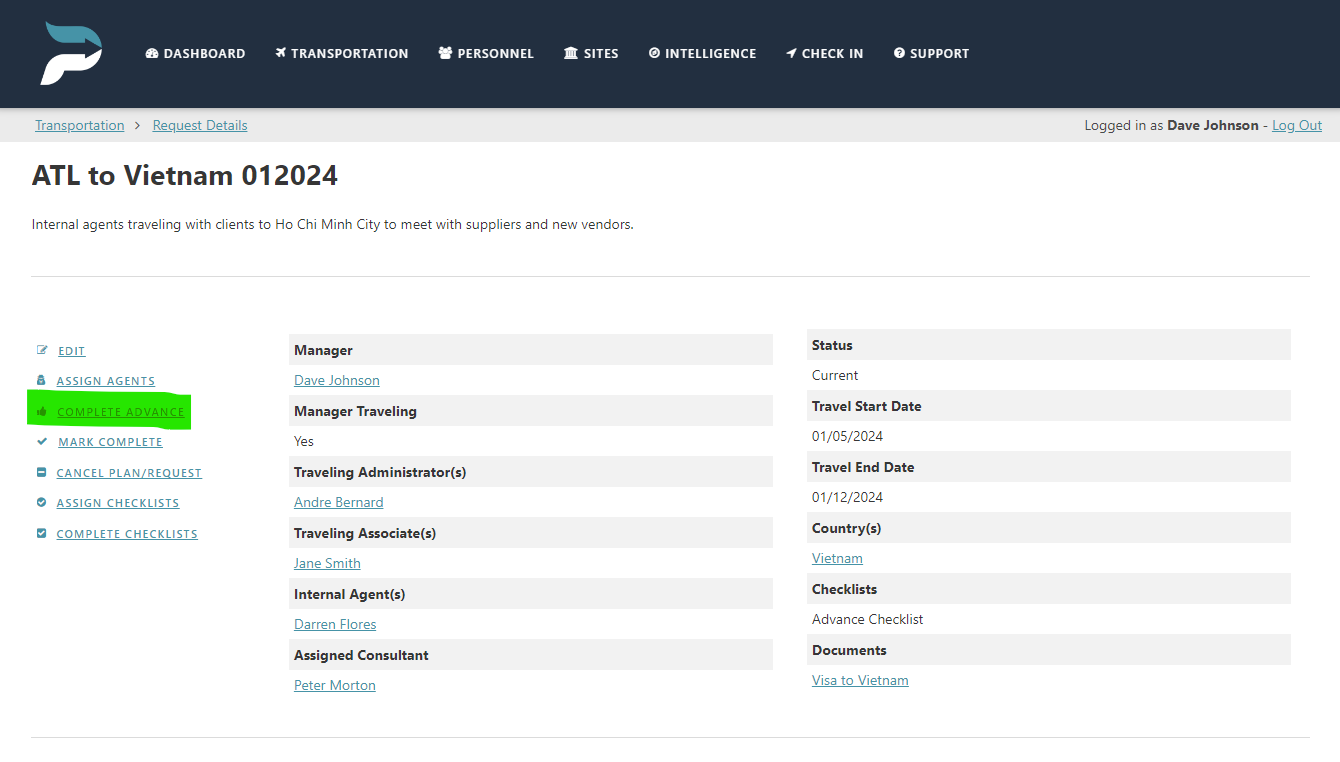Click the checkmark icon beside MARK COMPLETE
Viewport: 1340px width, 762px height.
pyautogui.click(x=40, y=441)
